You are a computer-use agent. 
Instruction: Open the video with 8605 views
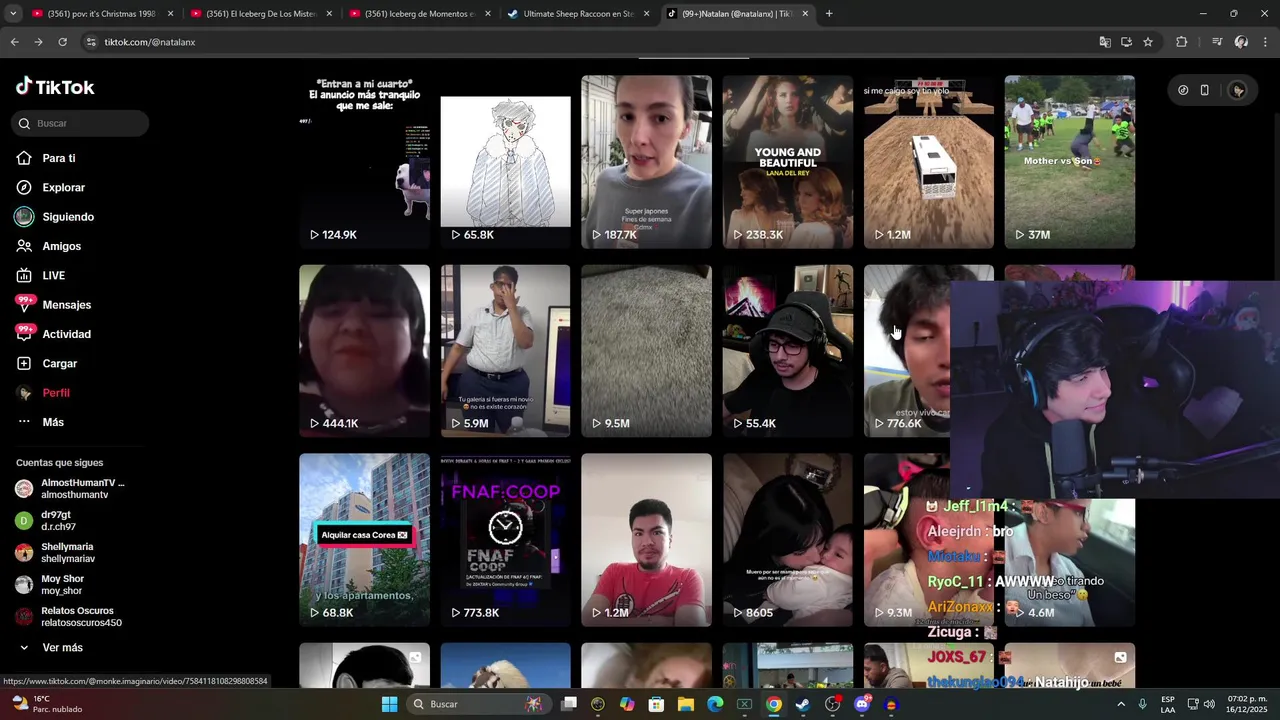click(x=787, y=540)
